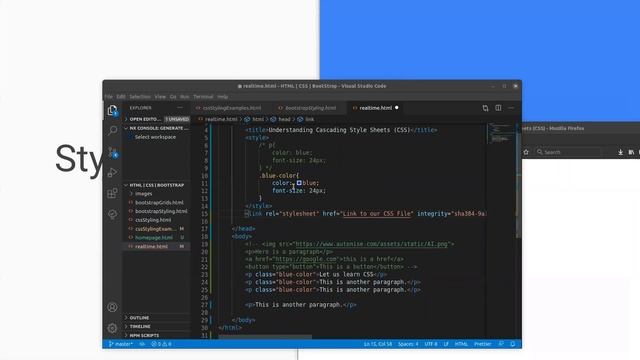This screenshot has height=360, width=640.
Task: Open the Search view in activity bar
Action: click(x=112, y=131)
